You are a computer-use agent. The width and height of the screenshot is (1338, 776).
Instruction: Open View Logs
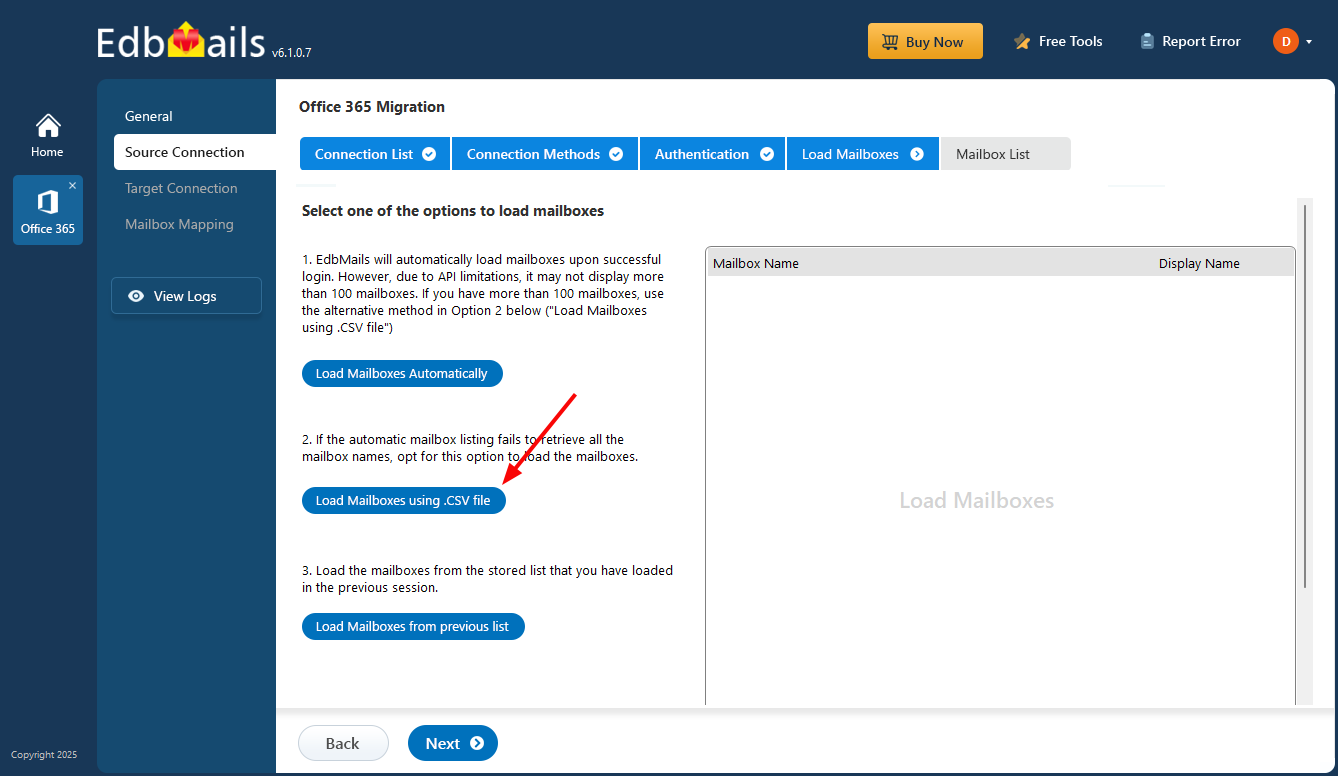point(186,296)
